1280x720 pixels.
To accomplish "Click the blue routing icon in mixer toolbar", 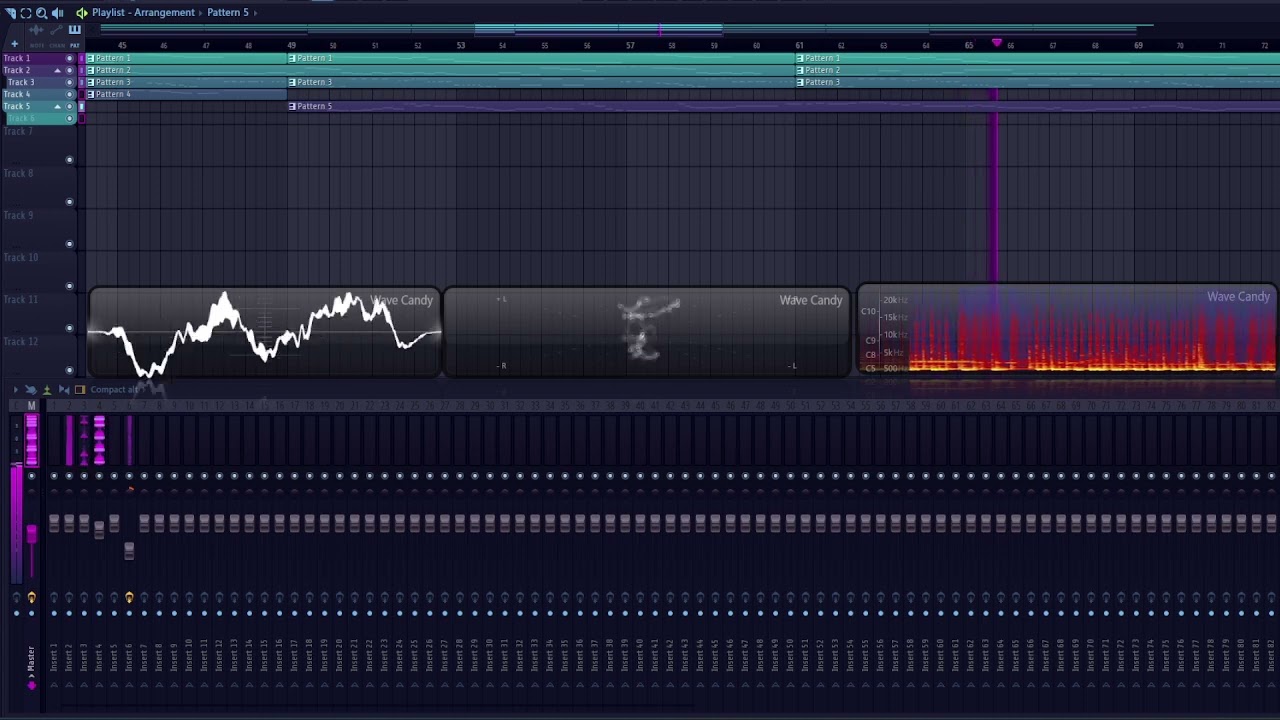I will pos(31,389).
